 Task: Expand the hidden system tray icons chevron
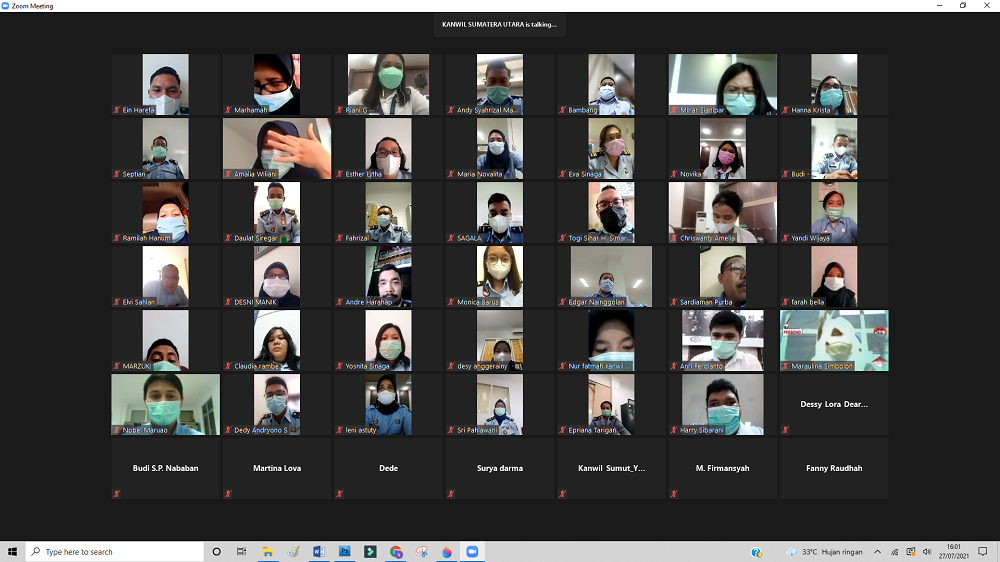878,552
